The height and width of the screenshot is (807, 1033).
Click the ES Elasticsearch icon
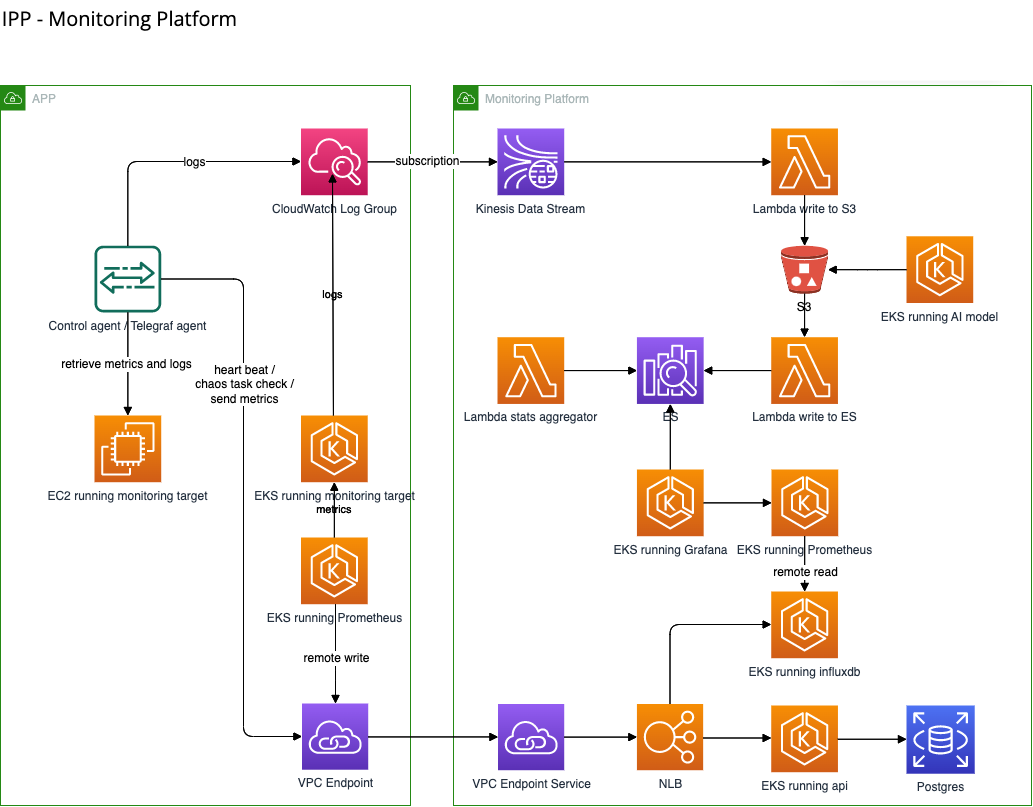coord(670,370)
